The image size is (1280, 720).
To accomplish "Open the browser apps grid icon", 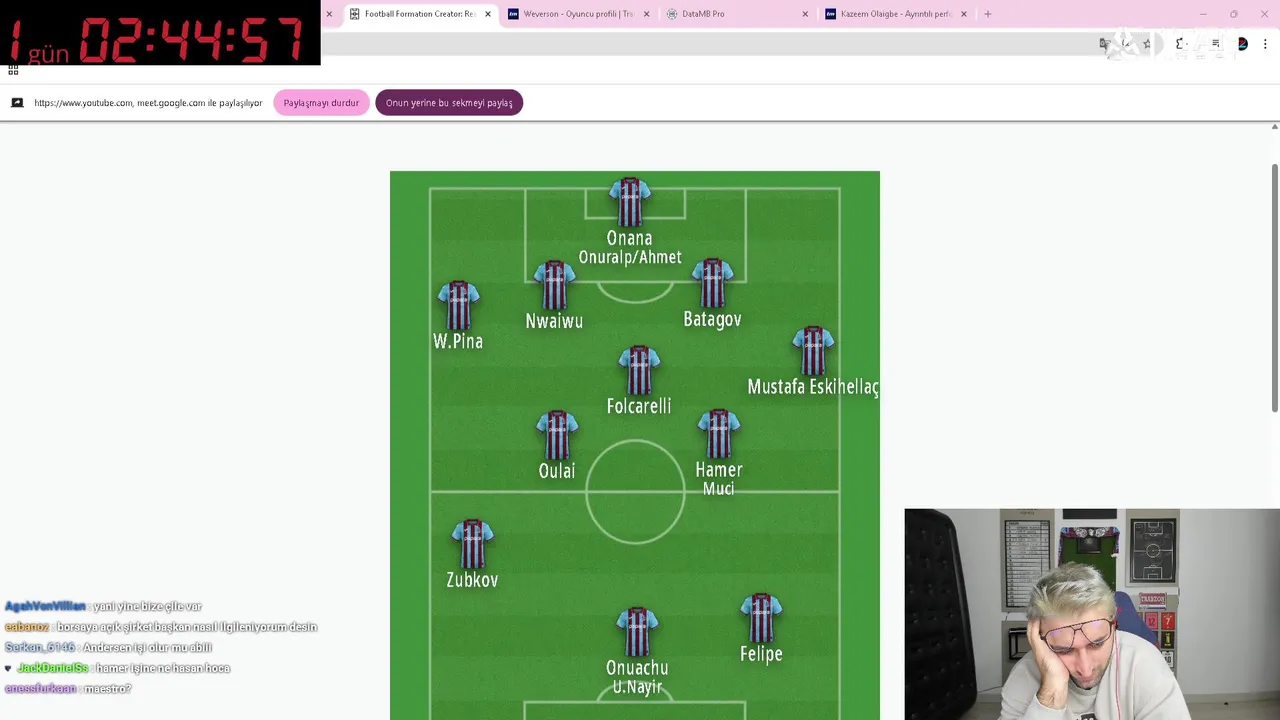I will (x=13, y=70).
